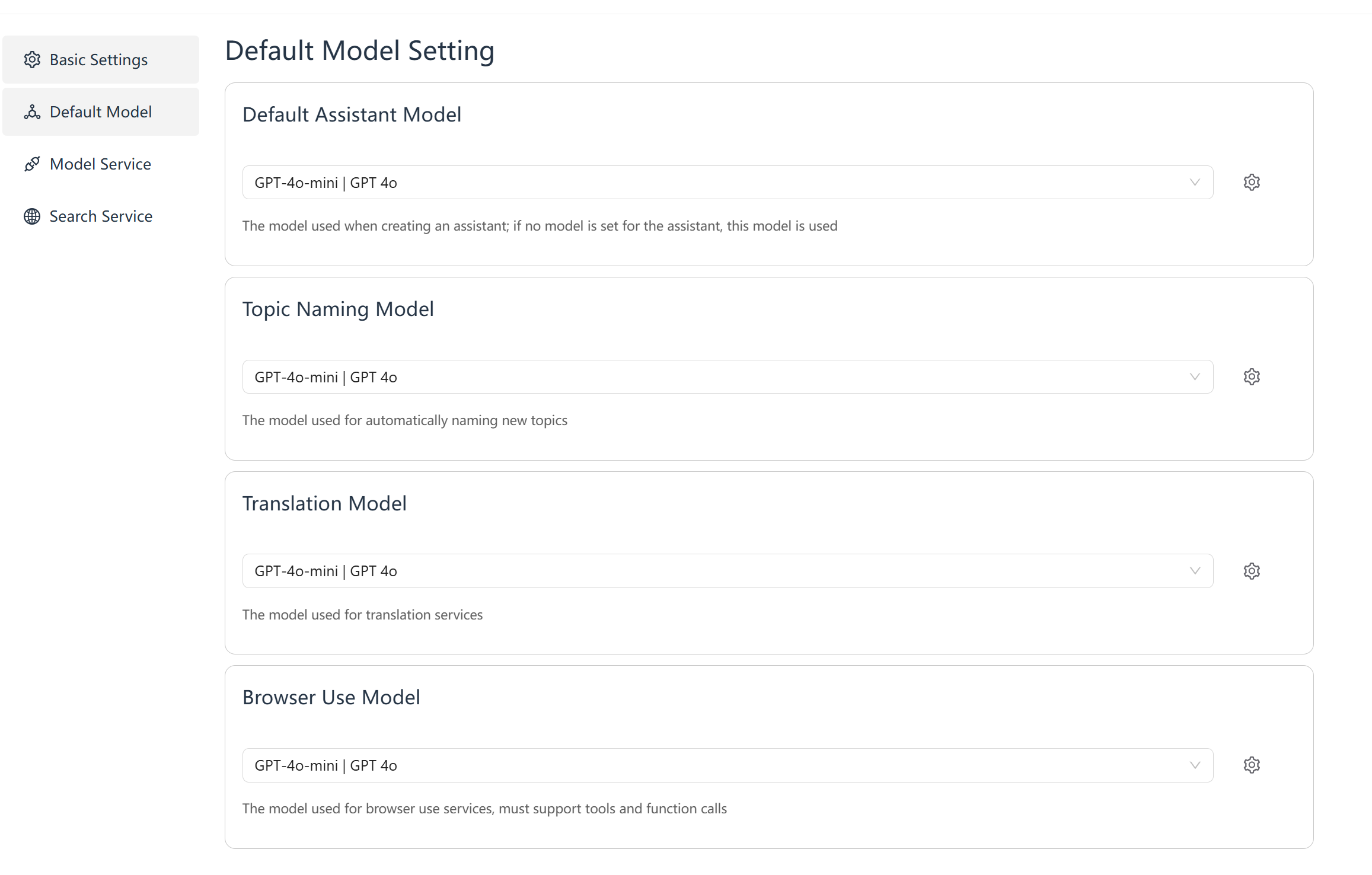Open settings gear for Browser Use Model
Image resolution: width=1372 pixels, height=875 pixels.
coord(1252,765)
